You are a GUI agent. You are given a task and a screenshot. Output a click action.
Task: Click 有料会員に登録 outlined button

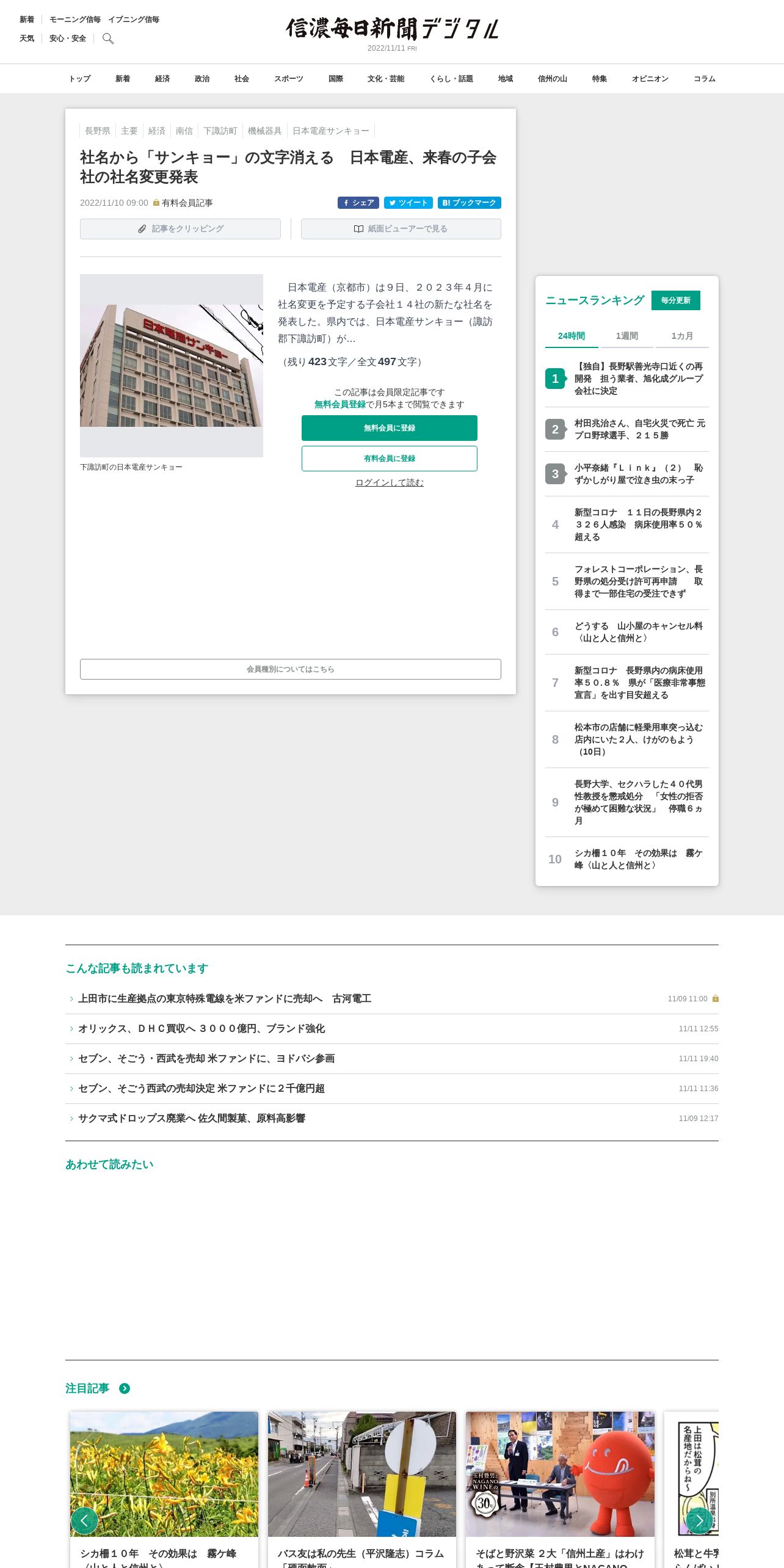click(390, 459)
